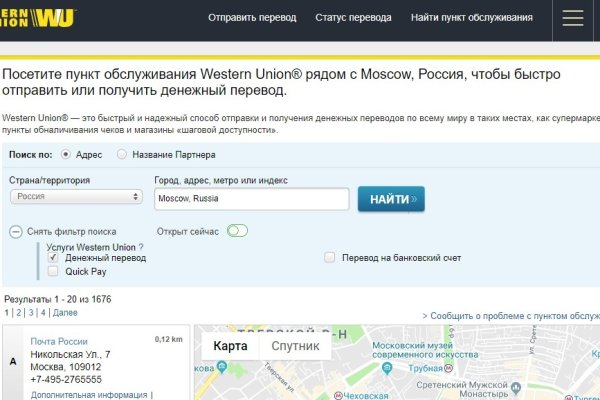Select the Адрес radio button
The height and width of the screenshot is (400, 600).
click(x=66, y=155)
